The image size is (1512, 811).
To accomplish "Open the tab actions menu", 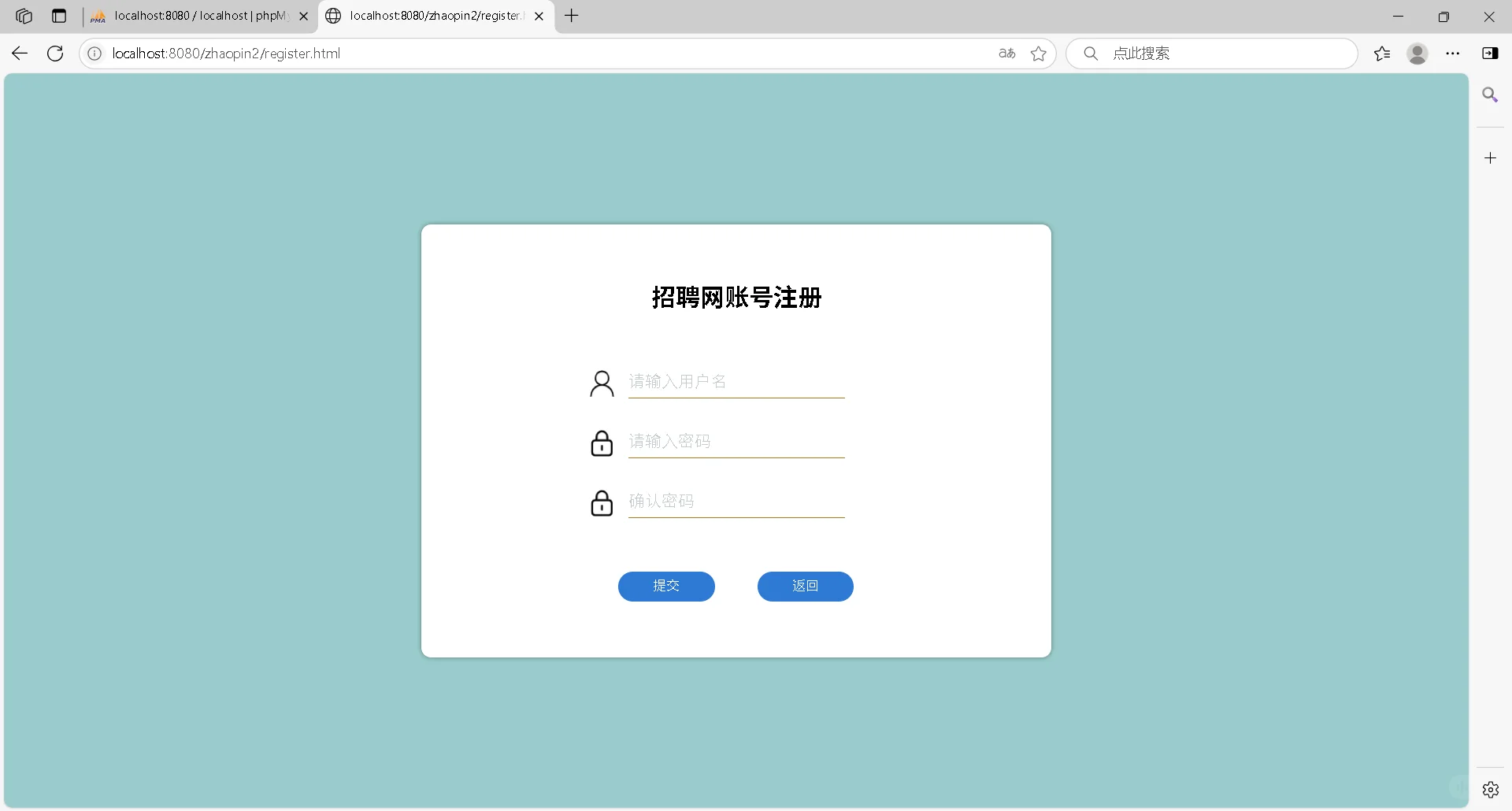I will pyautogui.click(x=60, y=16).
